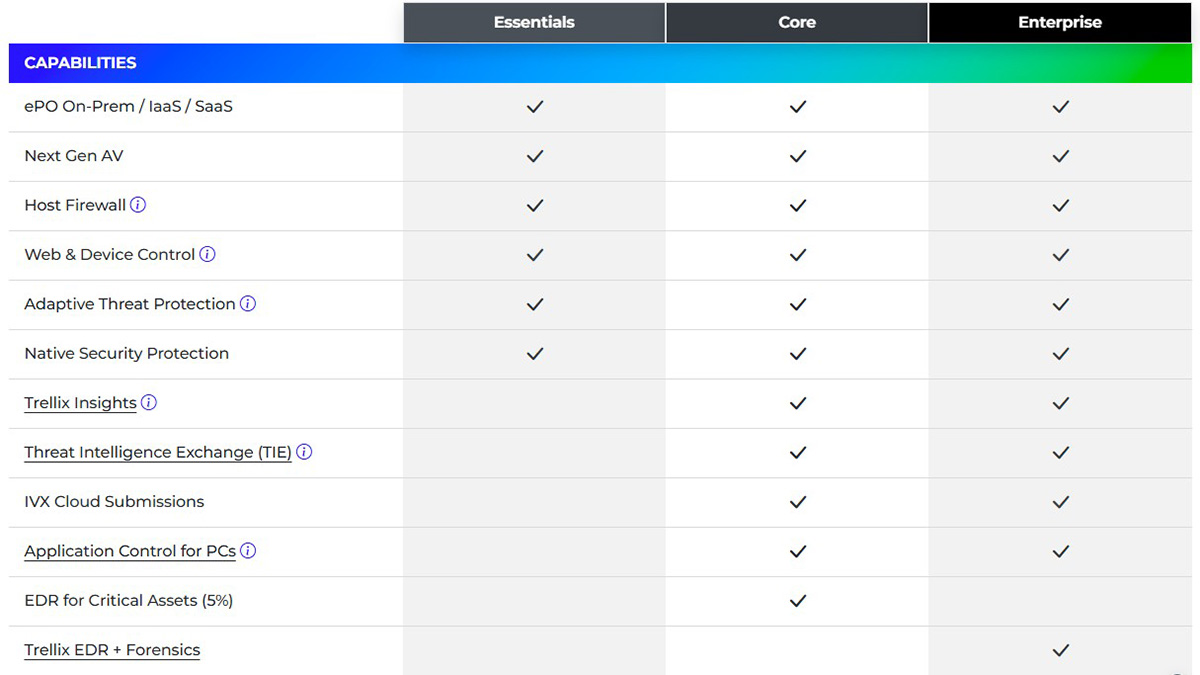Click Essentials checkmark for Native Security Protection
This screenshot has width=1200, height=675.
pyautogui.click(x=534, y=354)
